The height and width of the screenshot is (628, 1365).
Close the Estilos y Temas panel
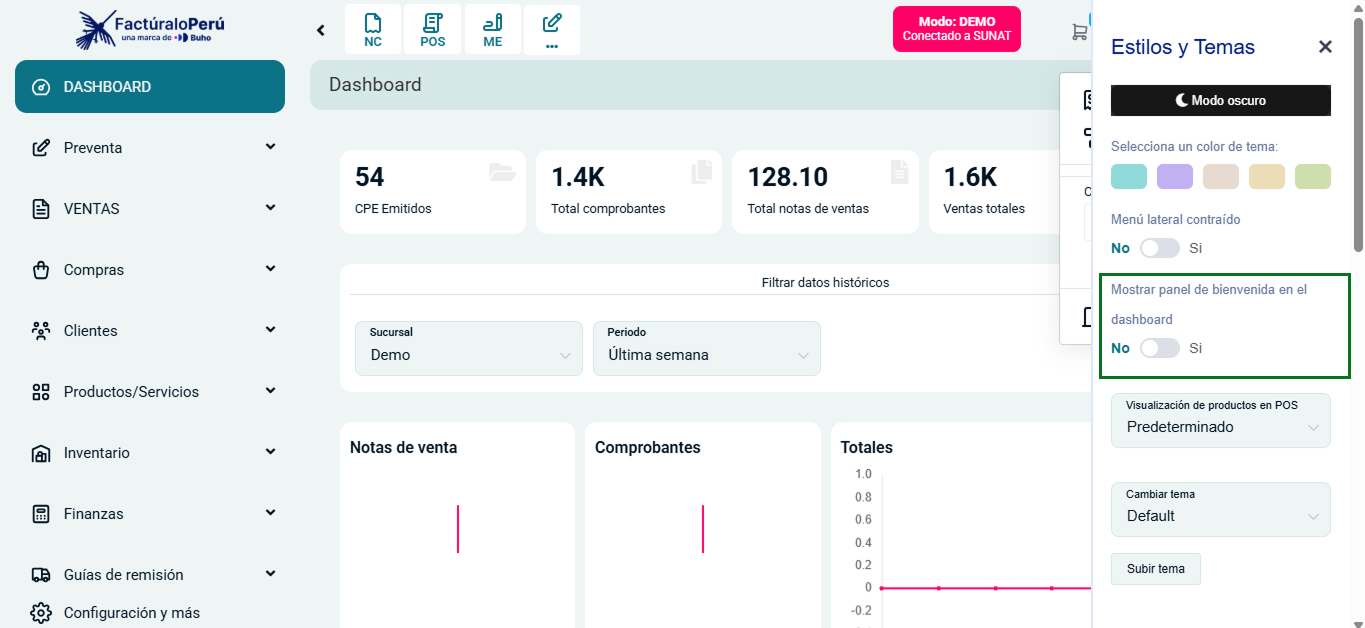(x=1324, y=46)
